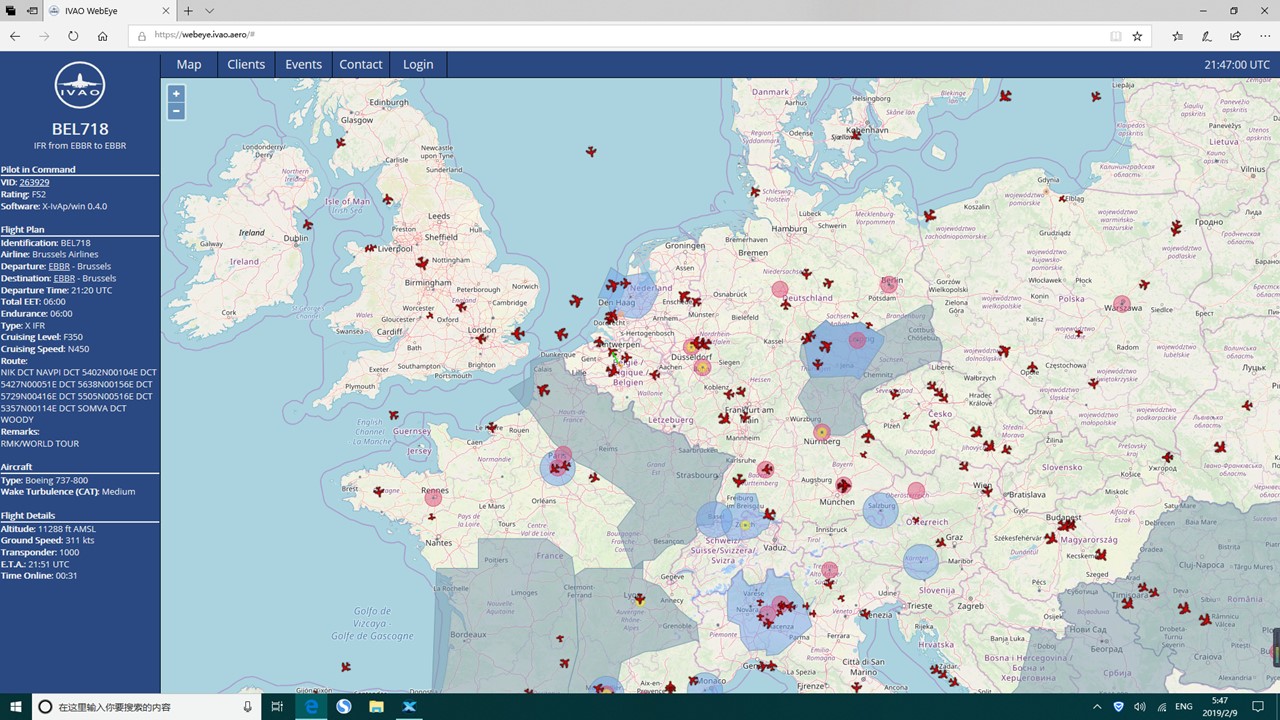This screenshot has width=1280, height=720.
Task: Open pilot VID 263929 link
Action: (34, 182)
